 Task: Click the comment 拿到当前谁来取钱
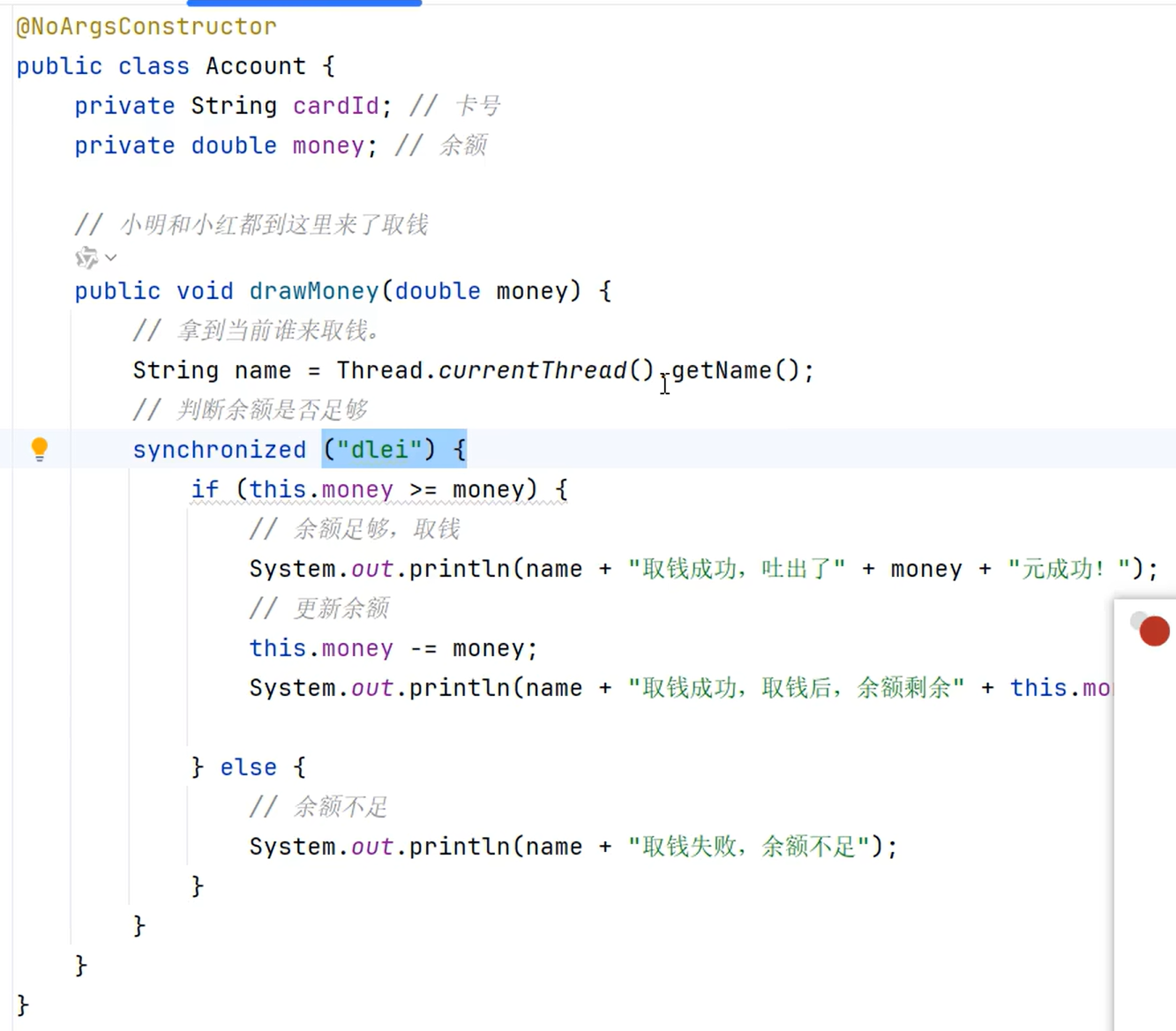pyautogui.click(x=257, y=331)
